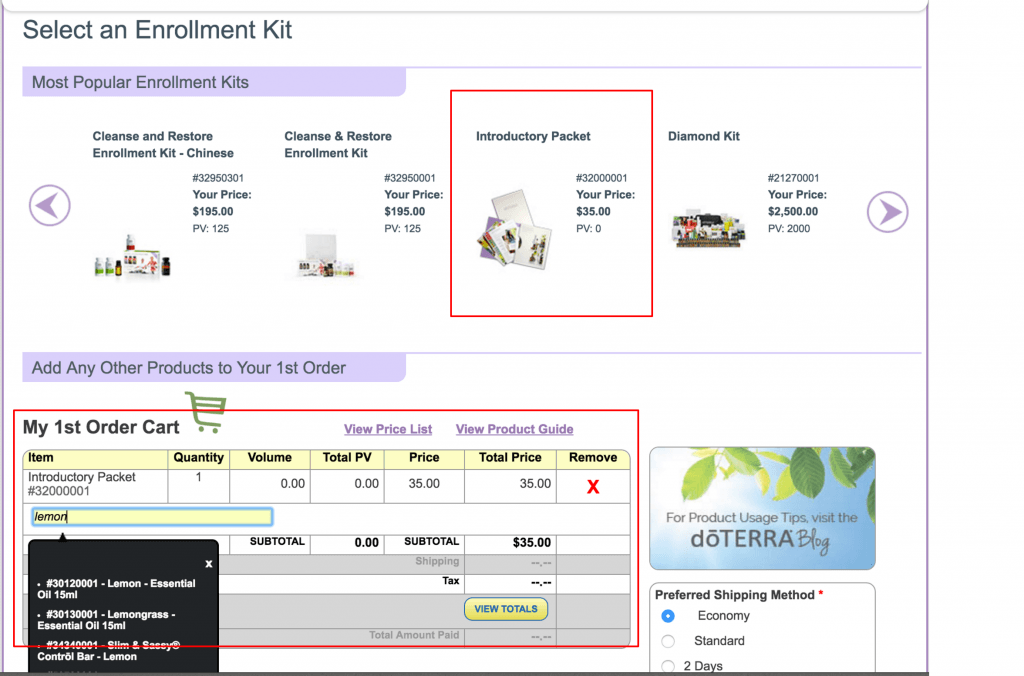Click the $35.00 Introductory Packet price
This screenshot has width=1024, height=676.
(x=593, y=212)
